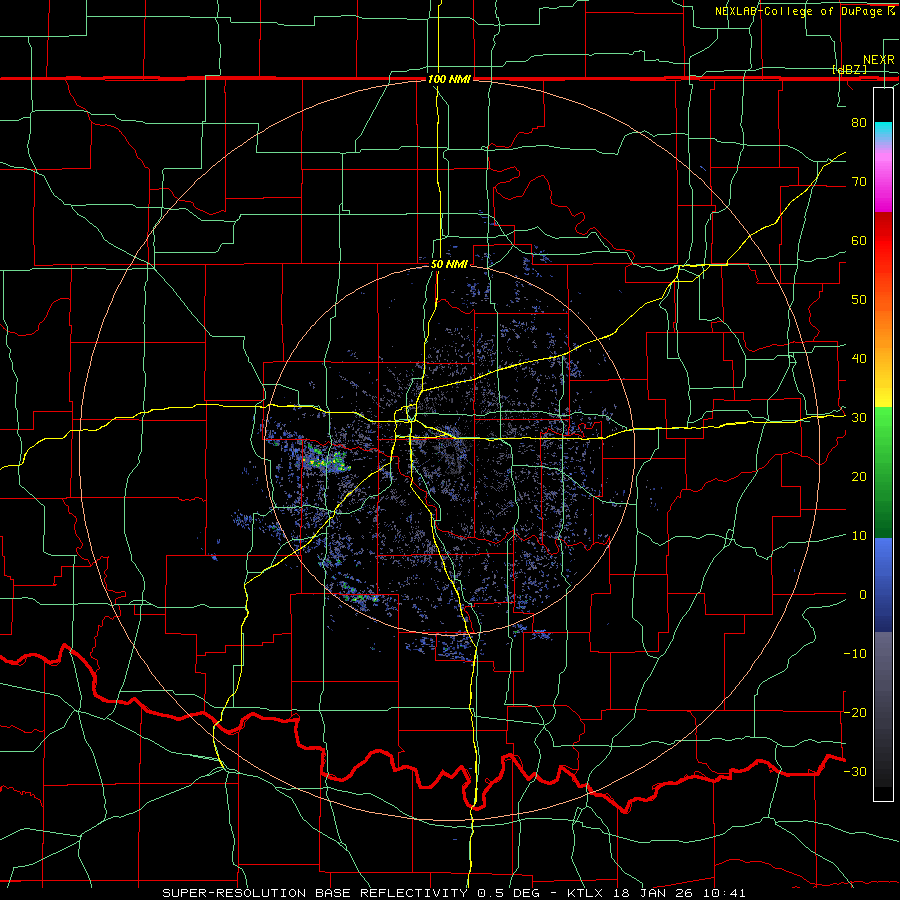This screenshot has width=900, height=900.
Task: Click the -10 value on dBZ scale
Action: (855, 654)
